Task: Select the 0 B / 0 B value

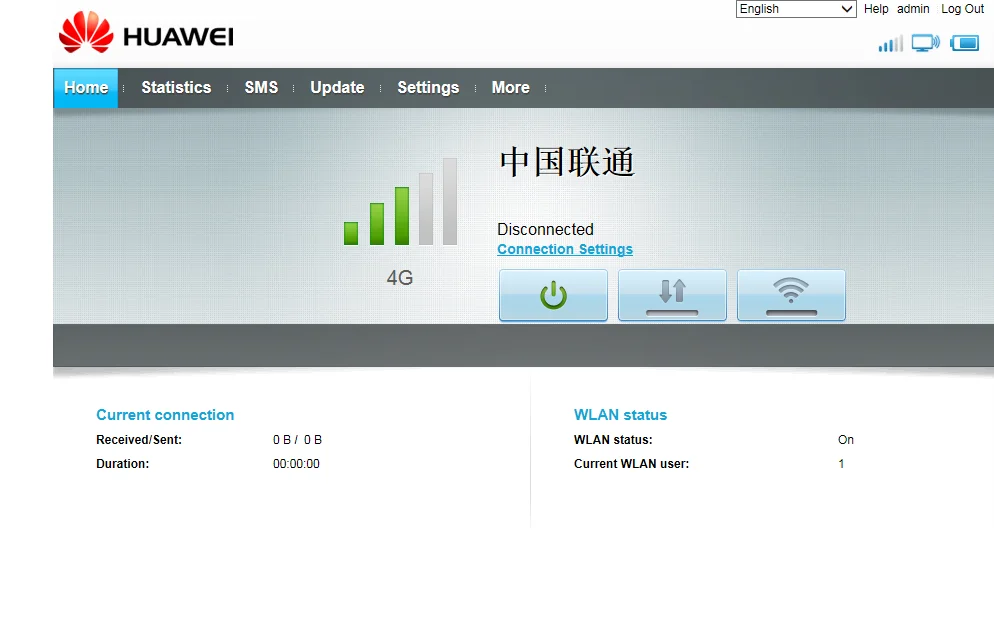Action: click(x=297, y=440)
